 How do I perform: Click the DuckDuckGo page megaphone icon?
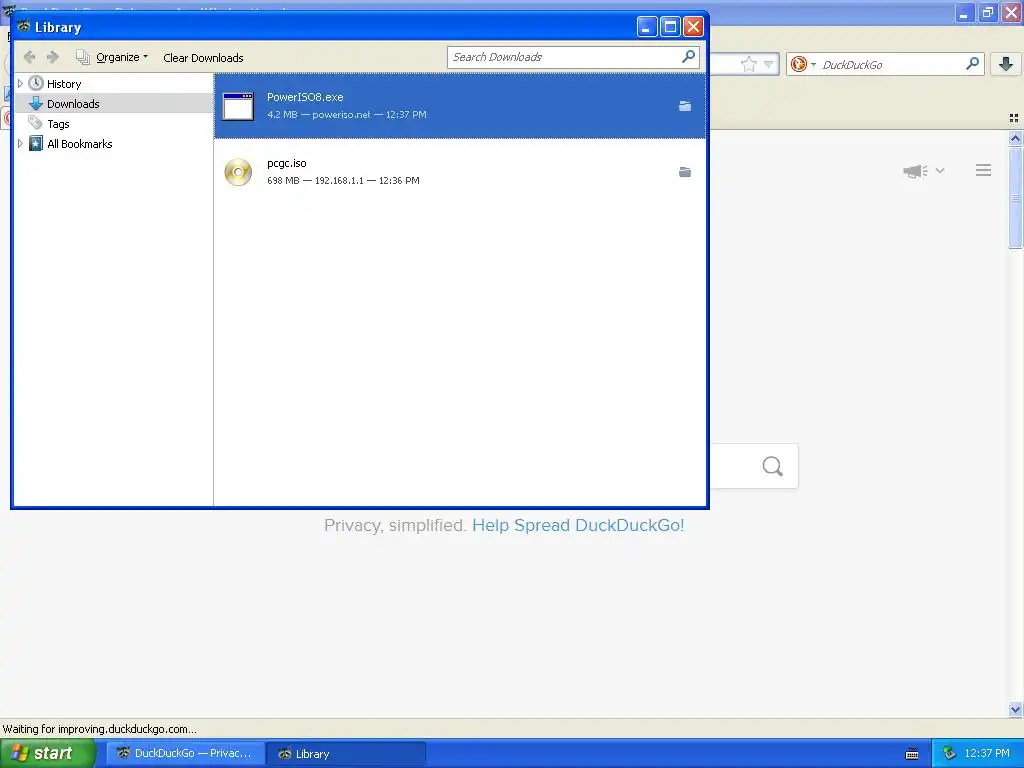coord(915,171)
